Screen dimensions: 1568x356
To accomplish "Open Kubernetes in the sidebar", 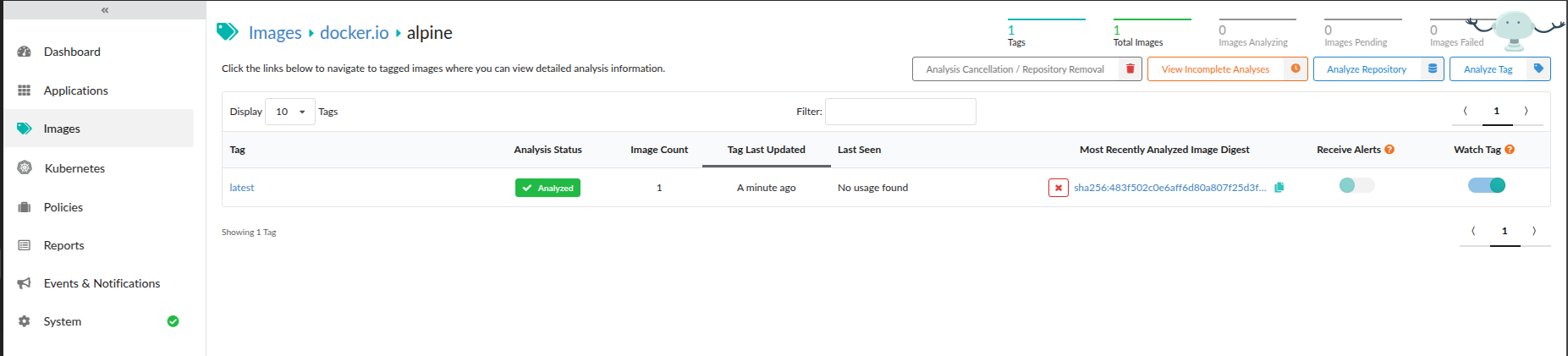I will click(74, 168).
